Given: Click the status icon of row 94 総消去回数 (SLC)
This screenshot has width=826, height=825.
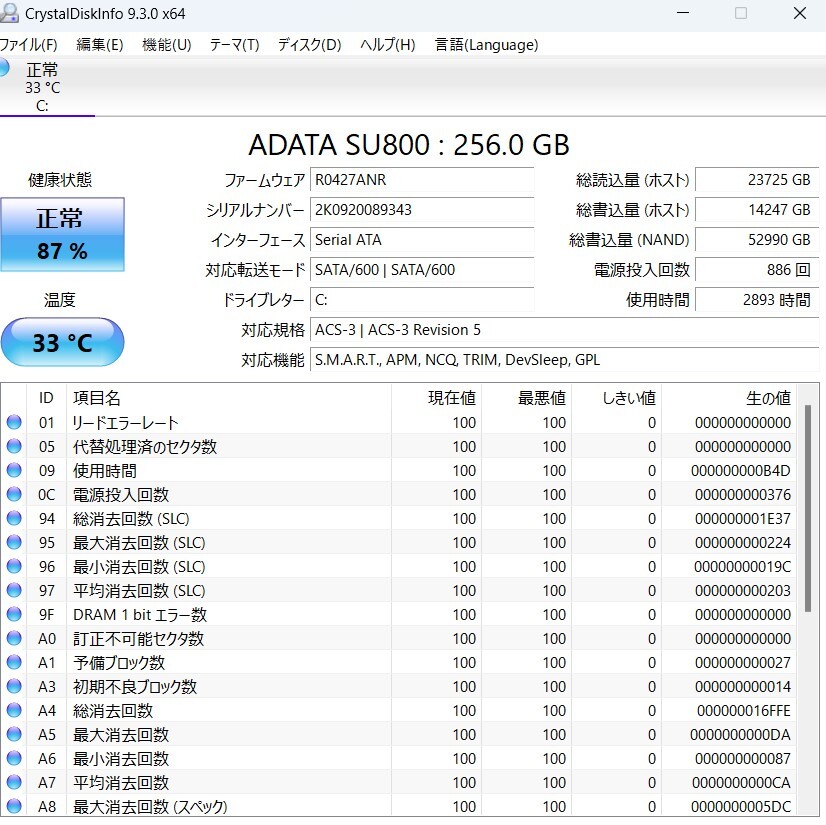Looking at the screenshot, I should coord(14,518).
